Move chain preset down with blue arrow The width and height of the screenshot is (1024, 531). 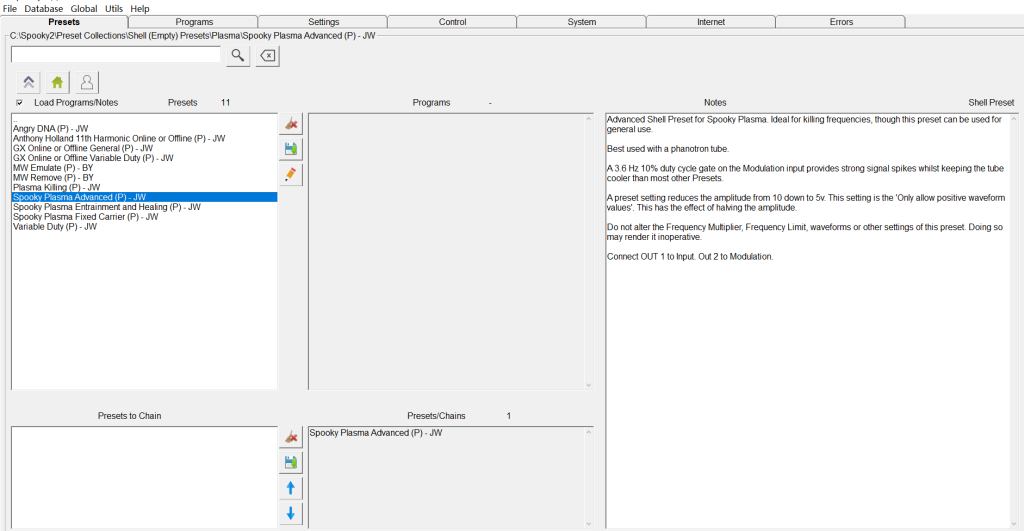pyautogui.click(x=291, y=513)
